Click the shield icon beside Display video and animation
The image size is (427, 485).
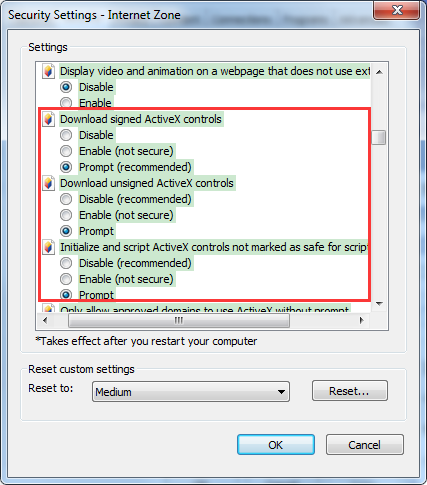coord(49,71)
